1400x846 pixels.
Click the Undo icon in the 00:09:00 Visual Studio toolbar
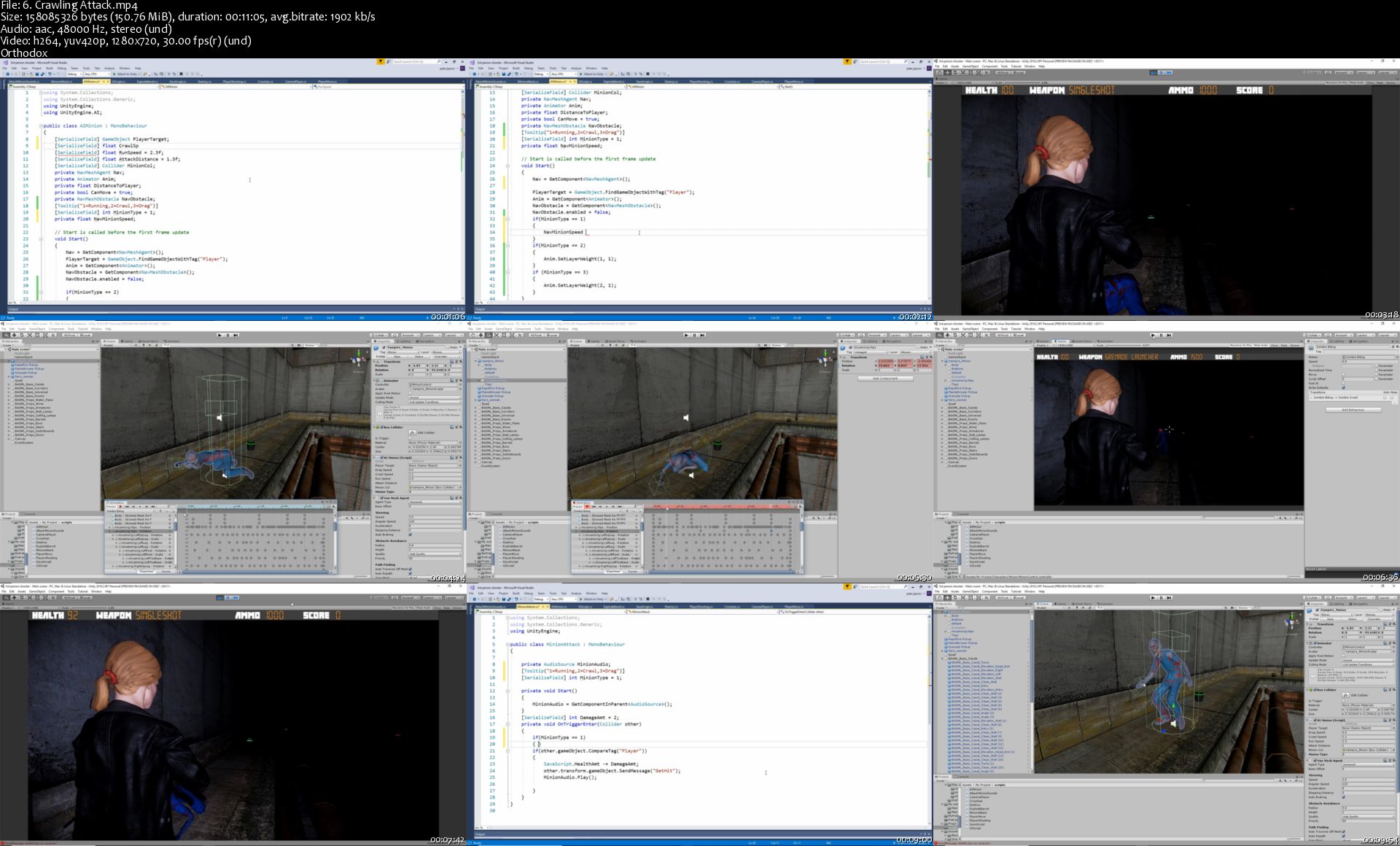[x=516, y=599]
